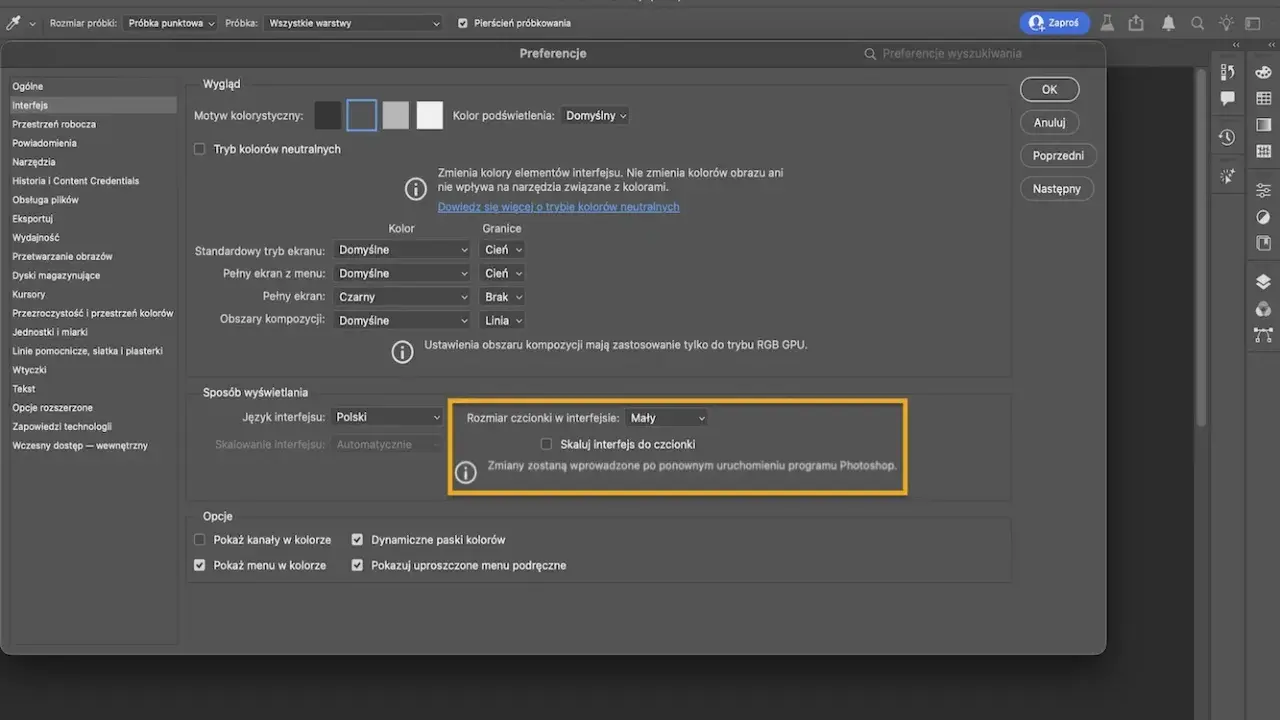Open the Libraries panel icon
The image size is (1280, 720).
pos(1264,243)
